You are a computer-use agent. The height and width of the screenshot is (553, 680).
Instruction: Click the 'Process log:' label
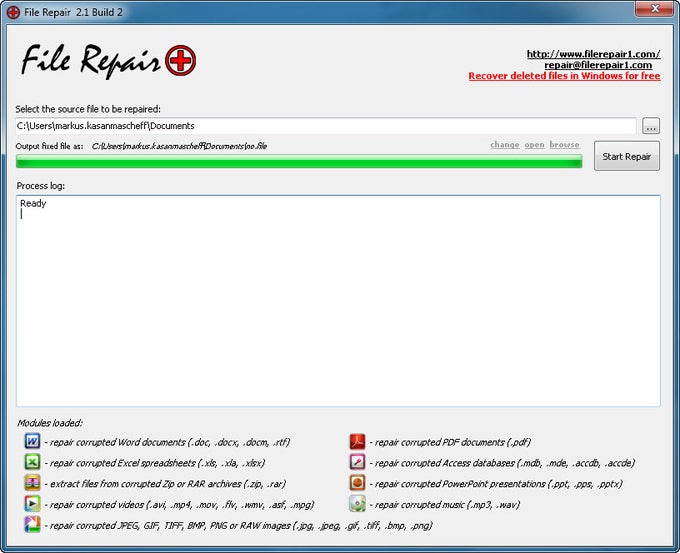point(41,186)
